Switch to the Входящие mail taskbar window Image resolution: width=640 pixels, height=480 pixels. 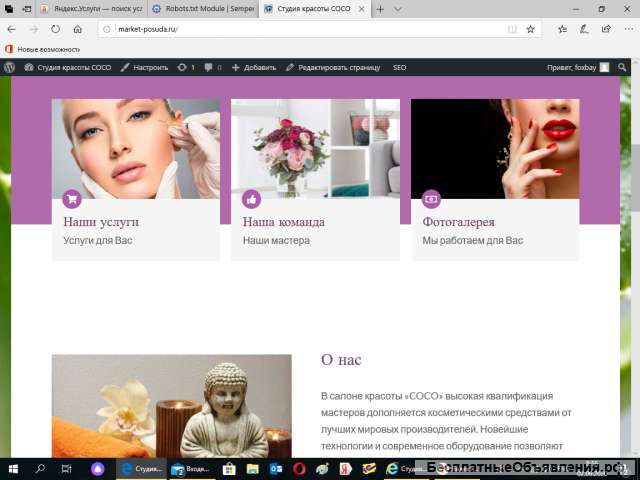click(191, 469)
